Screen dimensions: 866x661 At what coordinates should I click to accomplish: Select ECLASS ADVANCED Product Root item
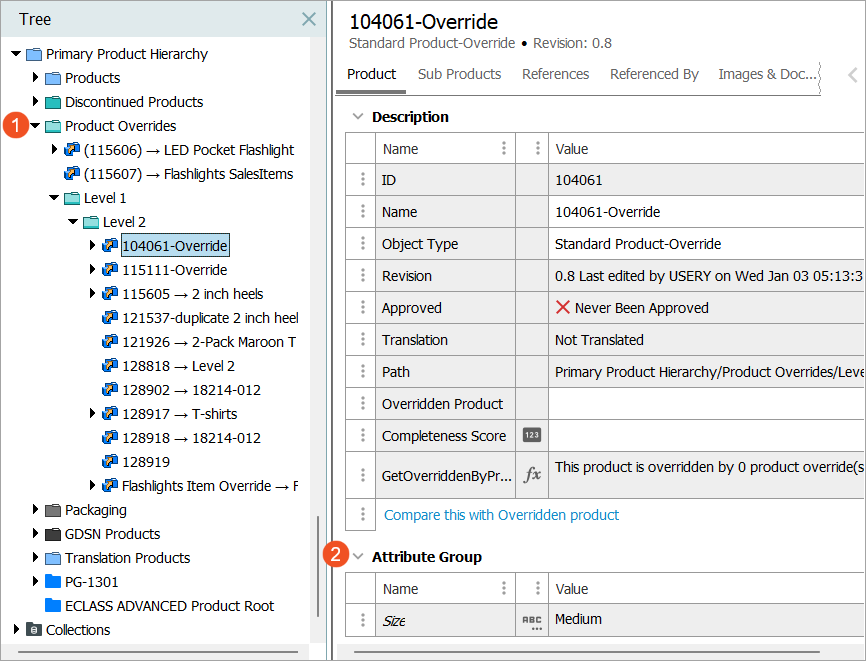[x=169, y=606]
